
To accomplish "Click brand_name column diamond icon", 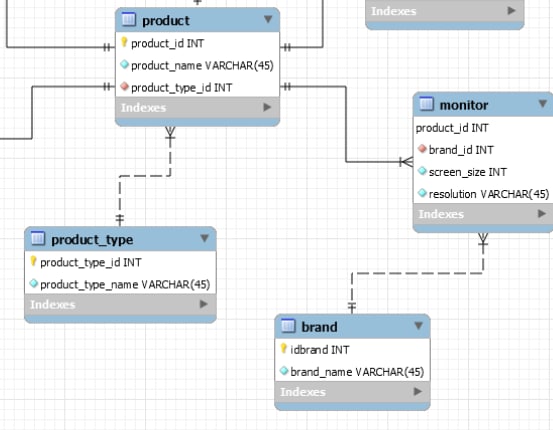I will coord(284,371).
